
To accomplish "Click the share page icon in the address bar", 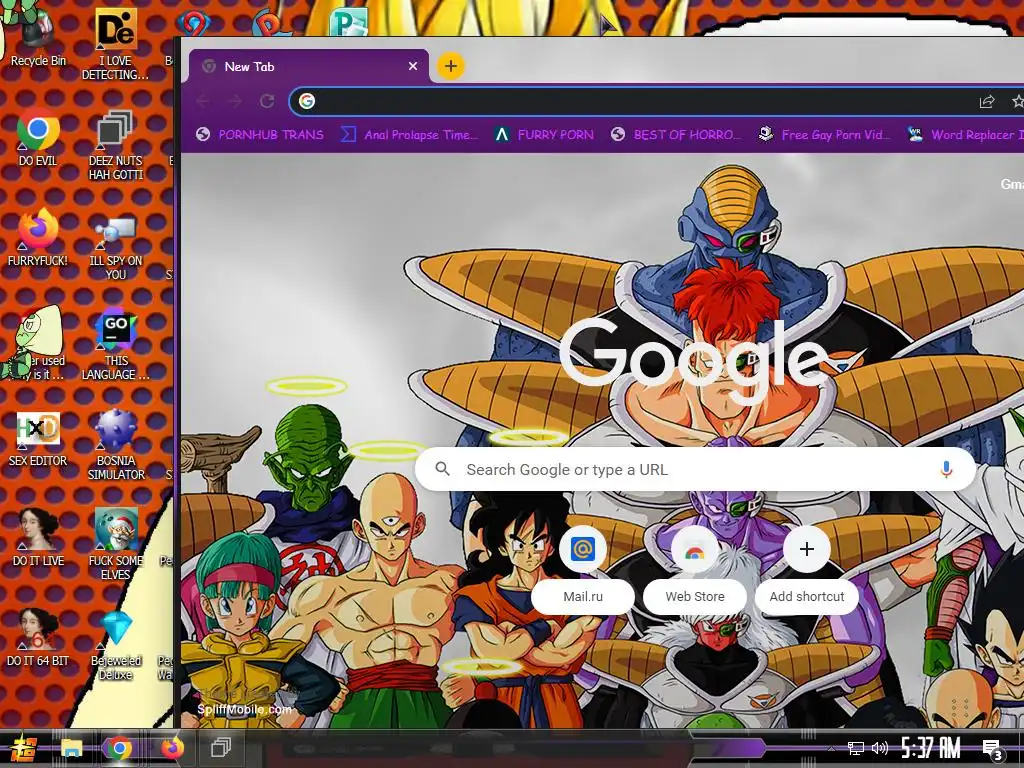I will pos(986,101).
